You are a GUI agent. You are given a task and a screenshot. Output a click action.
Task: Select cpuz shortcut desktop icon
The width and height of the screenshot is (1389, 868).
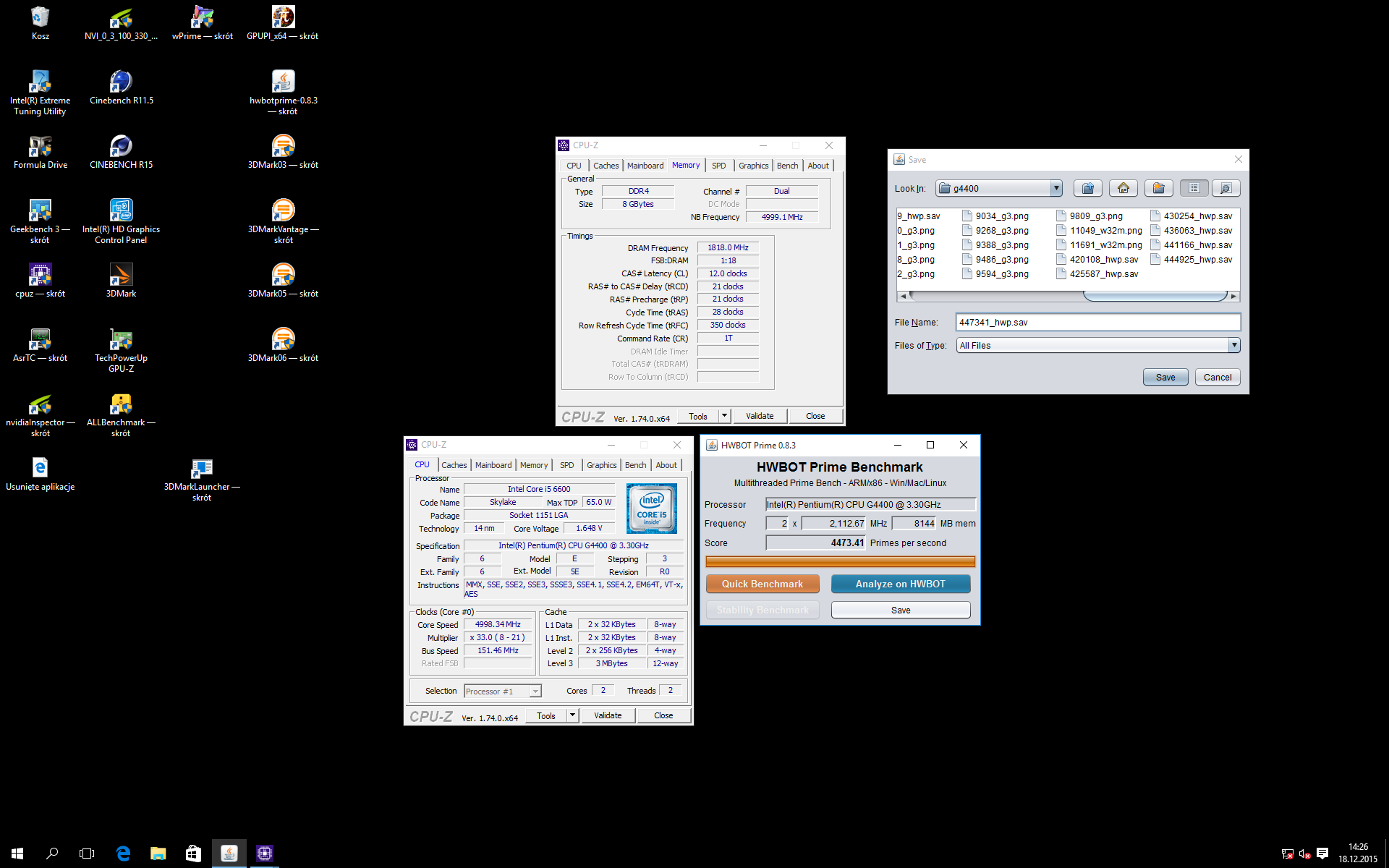coord(41,281)
